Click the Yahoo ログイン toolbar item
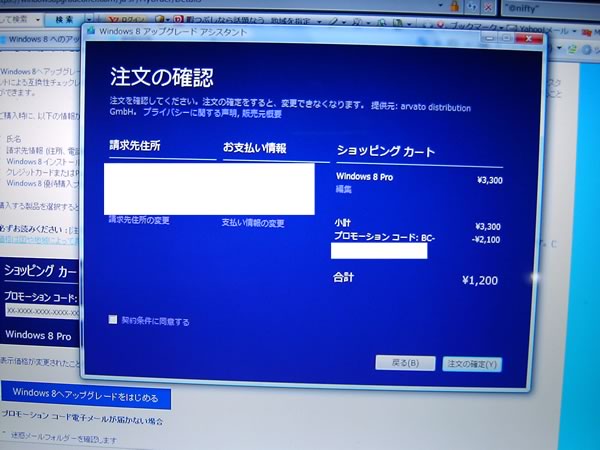This screenshot has height=450, width=600. (x=126, y=20)
